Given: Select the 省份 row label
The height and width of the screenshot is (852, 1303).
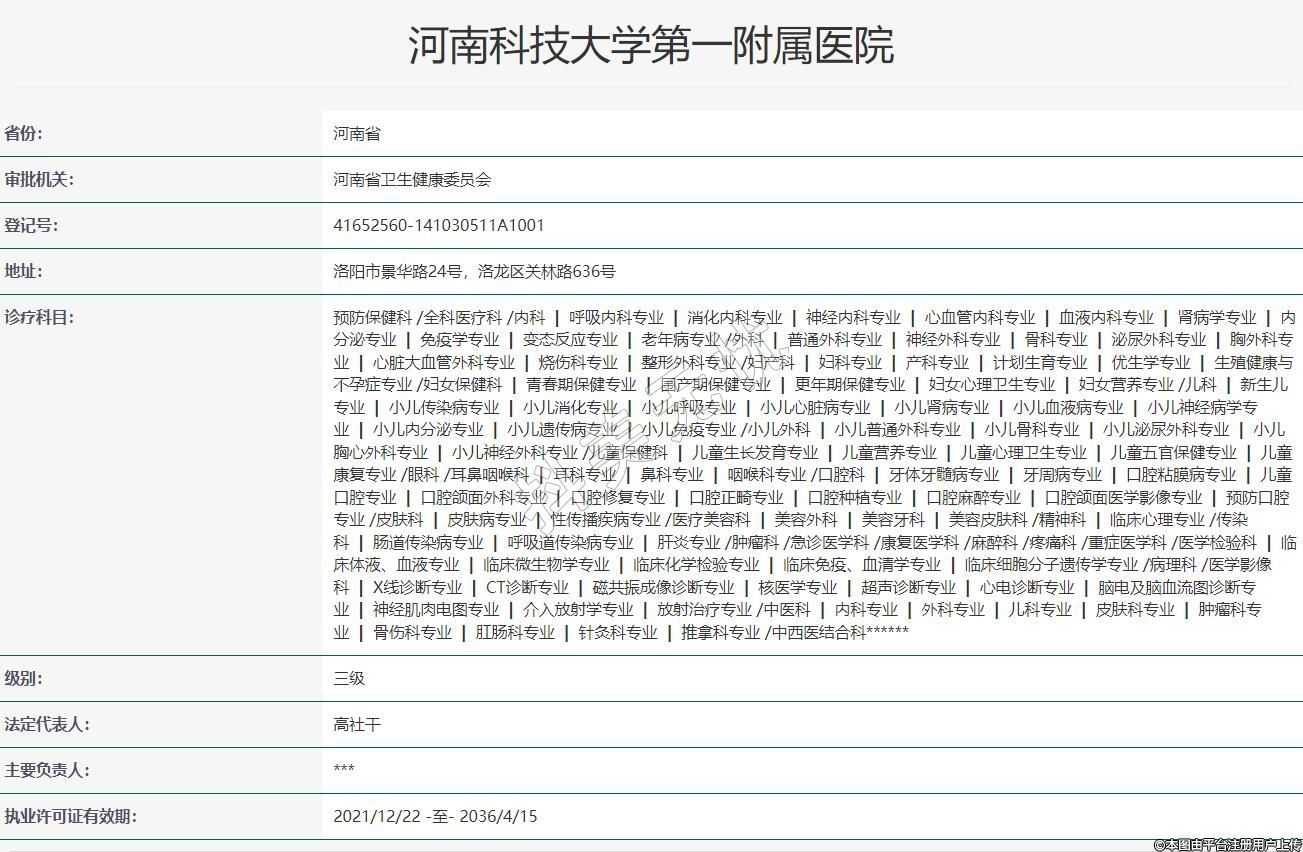Looking at the screenshot, I should click(24, 134).
